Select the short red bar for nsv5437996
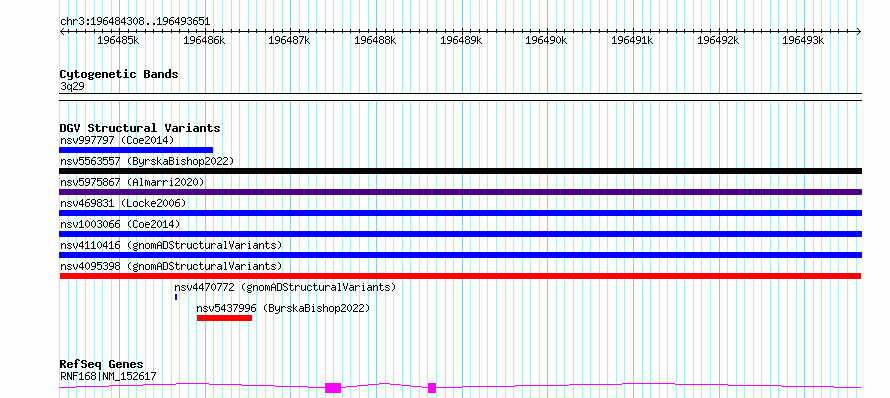890x398 pixels. click(x=224, y=318)
